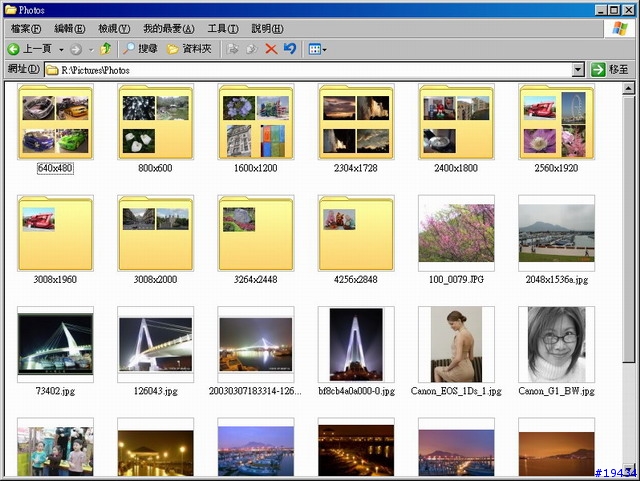Select the 3264x2448 folder thumbnail
The width and height of the screenshot is (640, 481).
tap(256, 233)
